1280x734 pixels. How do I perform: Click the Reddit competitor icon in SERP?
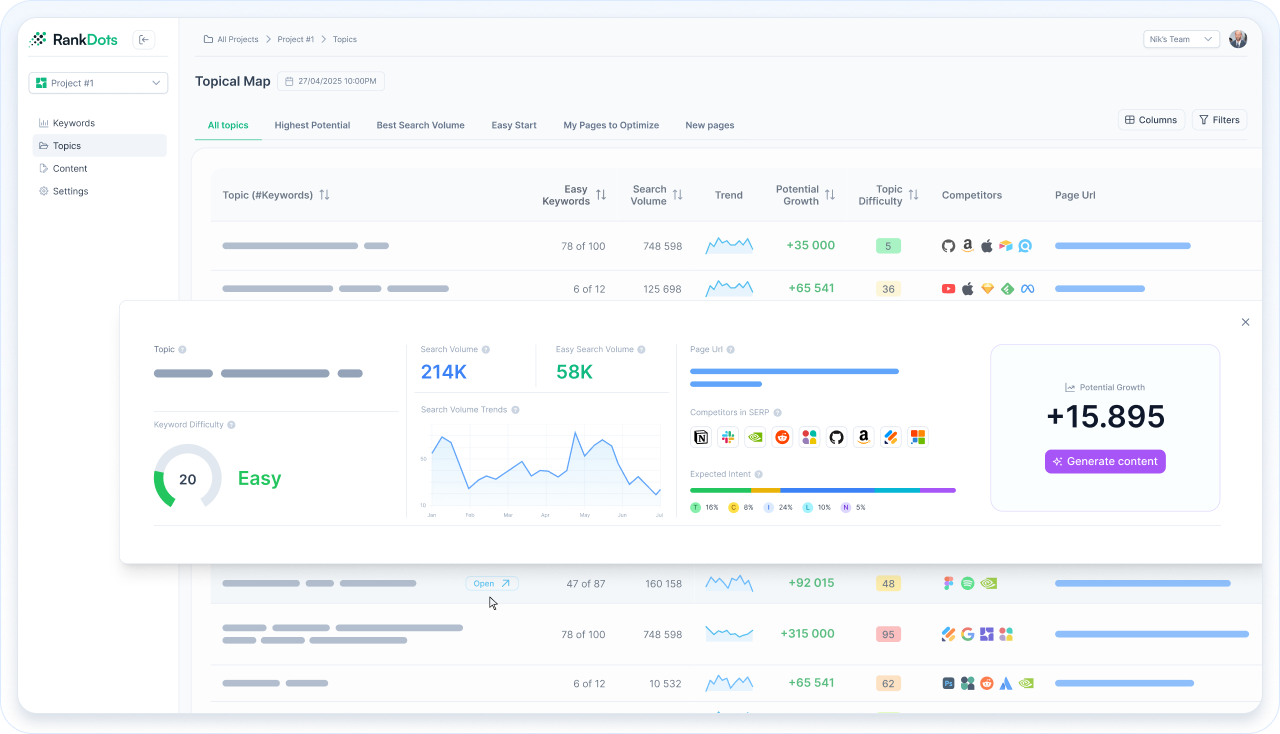[x=782, y=437]
